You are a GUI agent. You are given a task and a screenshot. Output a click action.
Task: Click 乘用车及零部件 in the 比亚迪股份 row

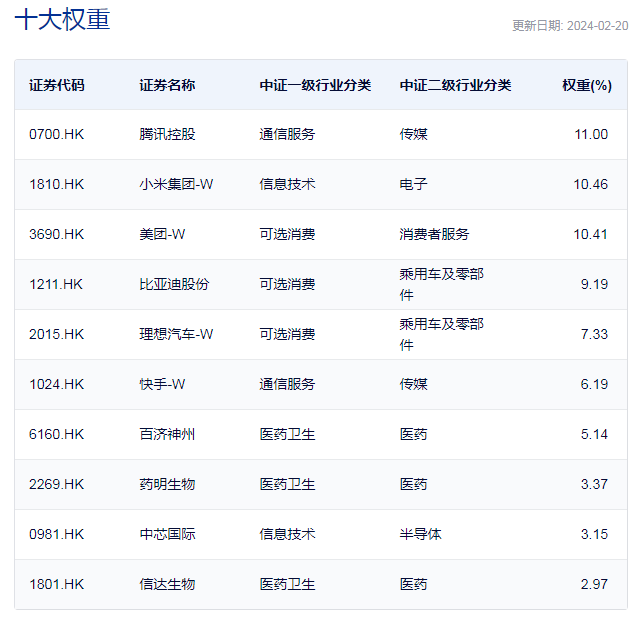point(442,284)
